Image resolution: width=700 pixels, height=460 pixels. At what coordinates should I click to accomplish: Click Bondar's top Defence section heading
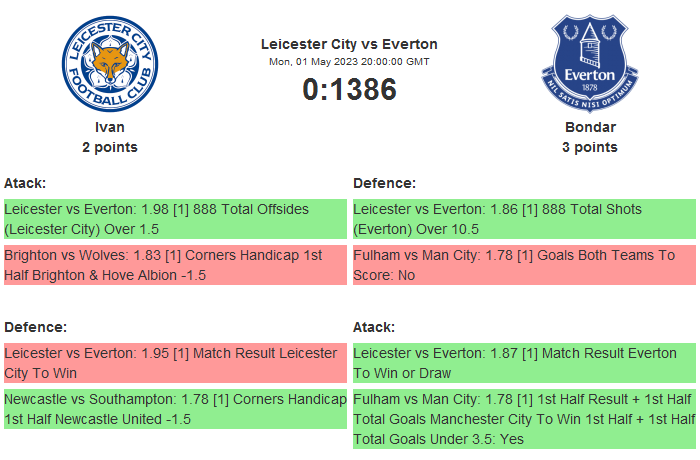coord(384,183)
